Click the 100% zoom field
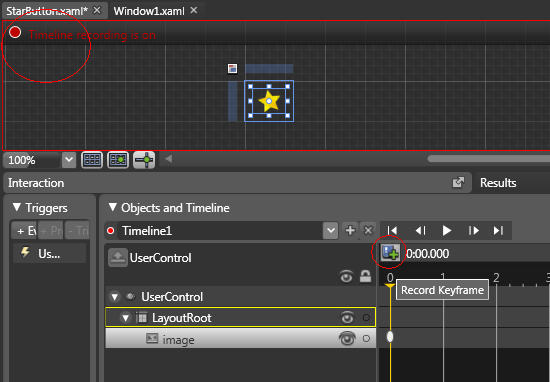 point(32,160)
